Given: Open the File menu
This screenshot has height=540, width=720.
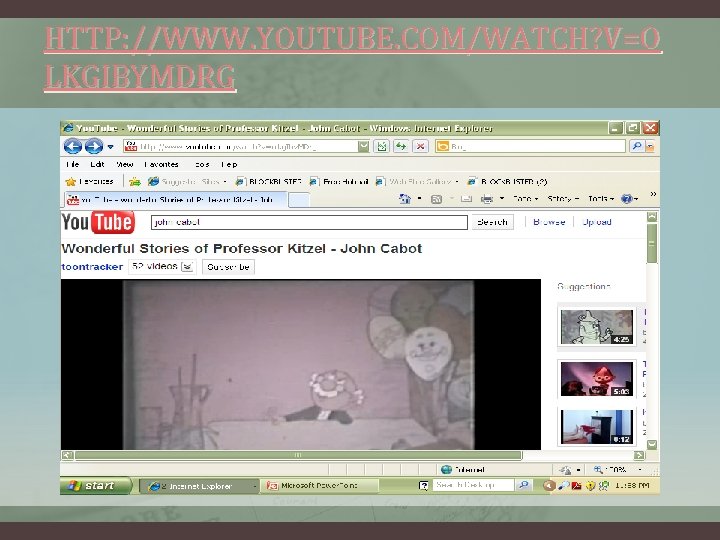Looking at the screenshot, I should coord(73,164).
